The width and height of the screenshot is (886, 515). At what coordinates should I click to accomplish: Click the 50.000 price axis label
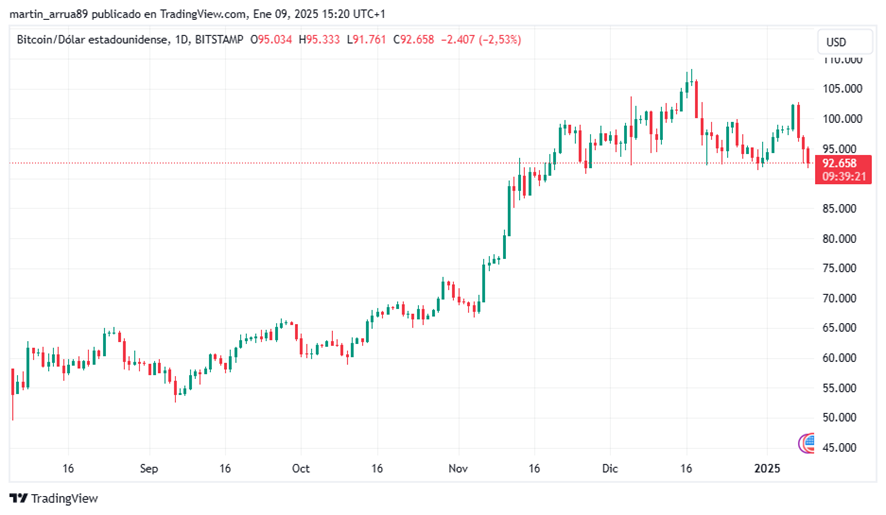(x=839, y=418)
